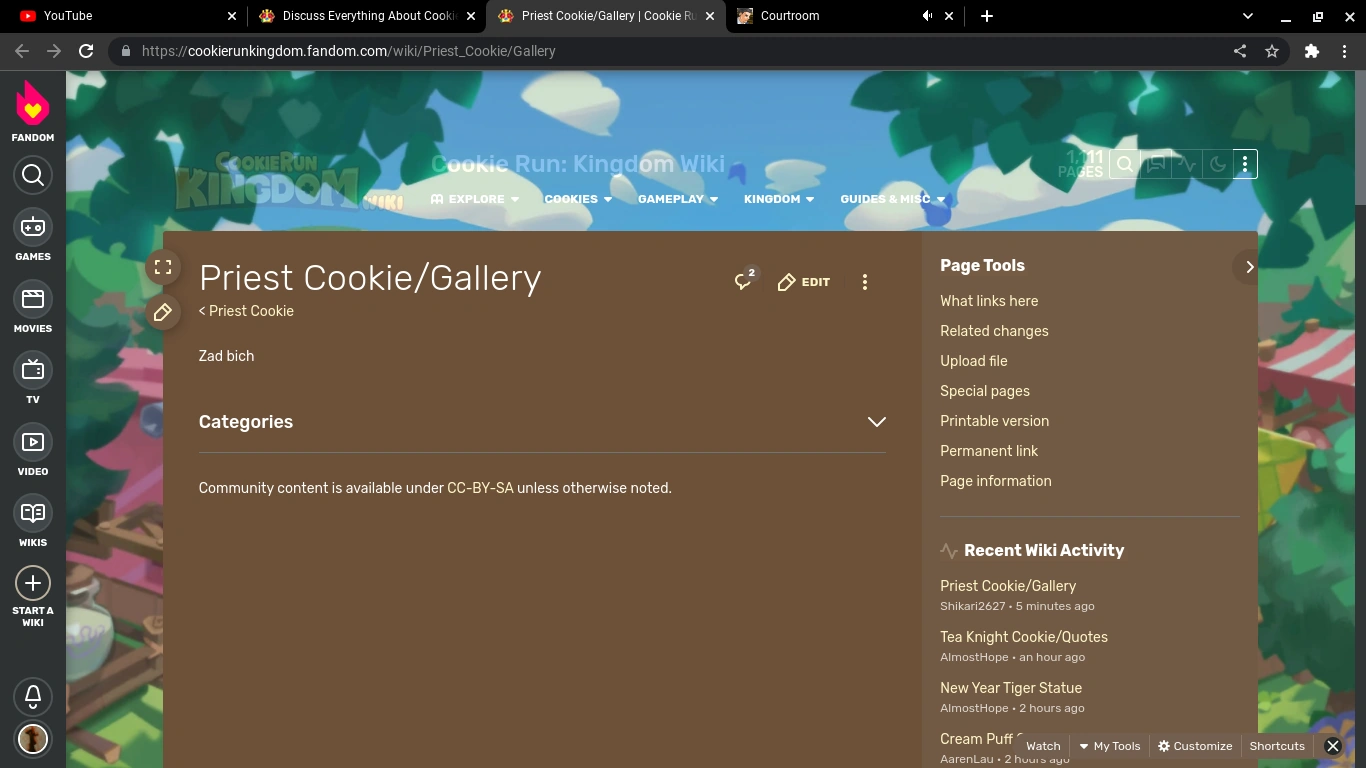
Task: Go back to the previous page
Action: click(x=22, y=51)
